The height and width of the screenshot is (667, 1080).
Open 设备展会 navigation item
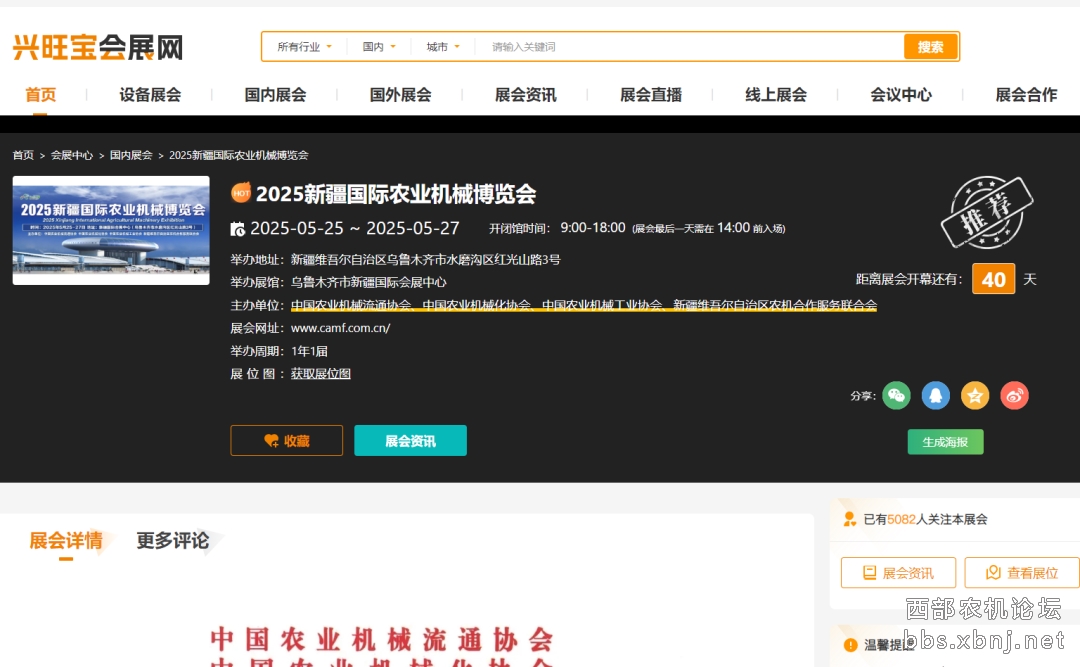pyautogui.click(x=150, y=95)
